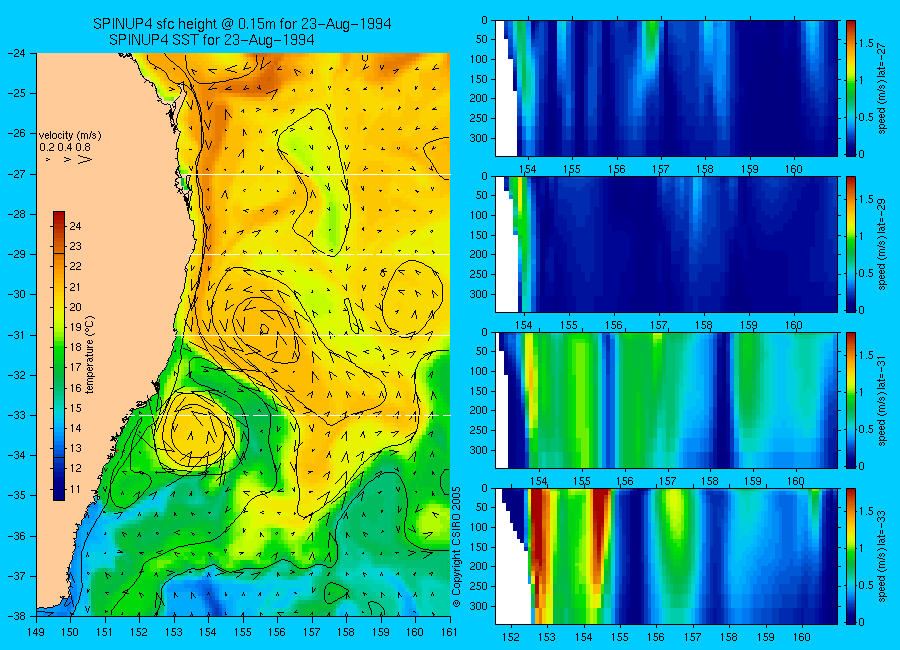Click the '11' tick on the temperature colorbar
The height and width of the screenshot is (650, 900).
pos(75,489)
